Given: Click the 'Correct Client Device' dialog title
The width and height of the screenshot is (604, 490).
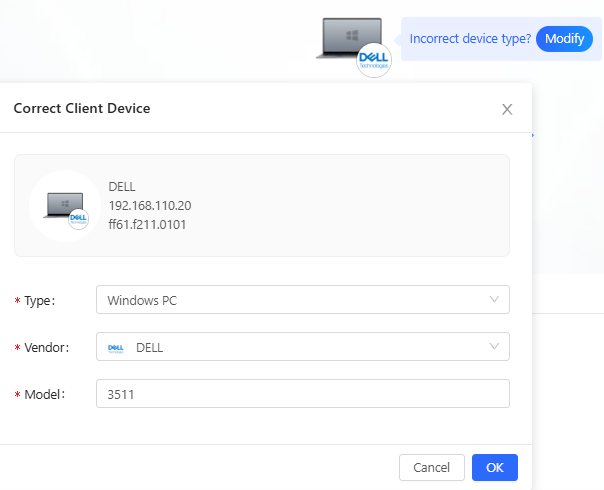Looking at the screenshot, I should coord(82,108).
